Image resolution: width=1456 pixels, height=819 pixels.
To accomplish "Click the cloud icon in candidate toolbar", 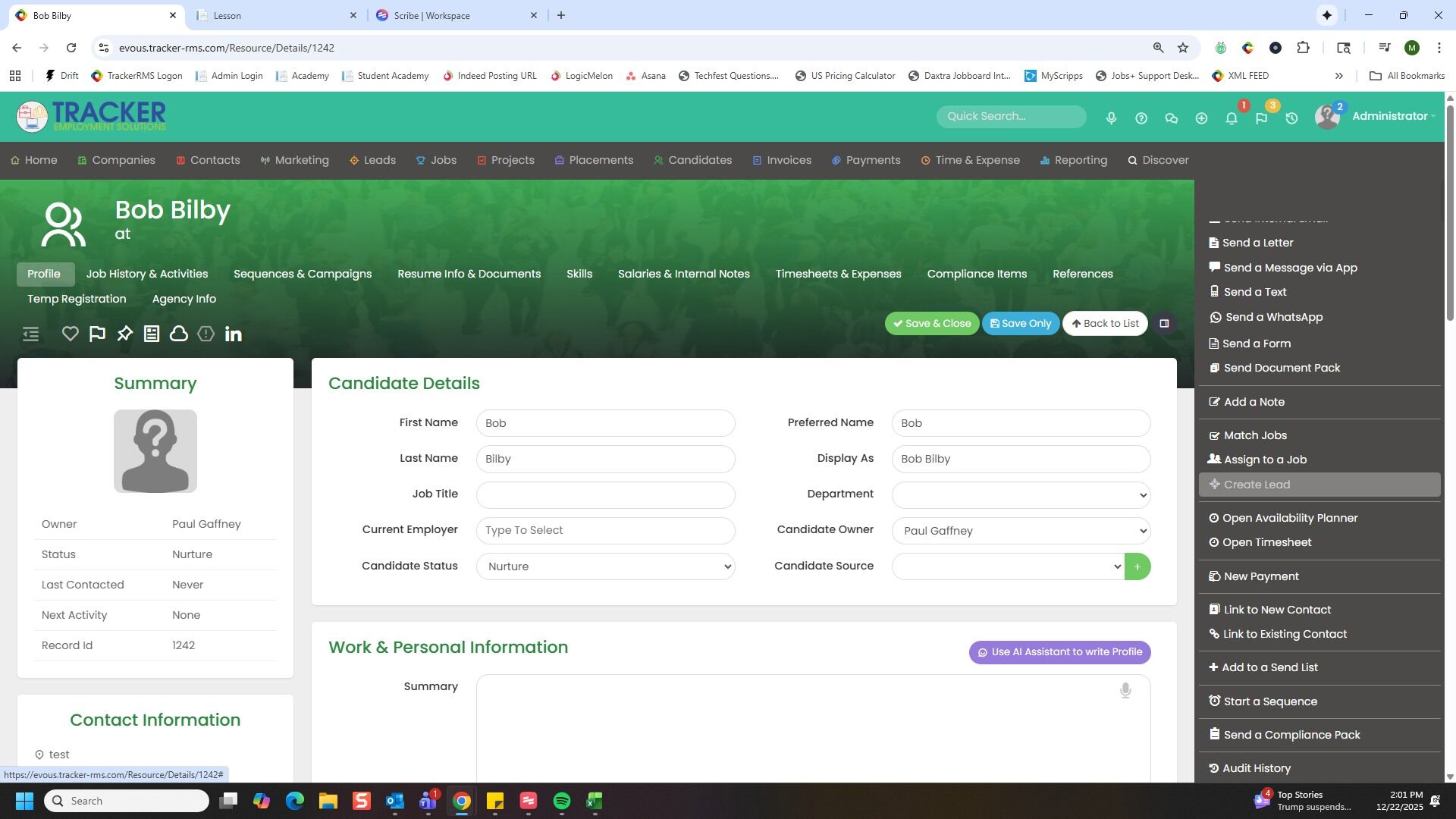I will click(179, 334).
